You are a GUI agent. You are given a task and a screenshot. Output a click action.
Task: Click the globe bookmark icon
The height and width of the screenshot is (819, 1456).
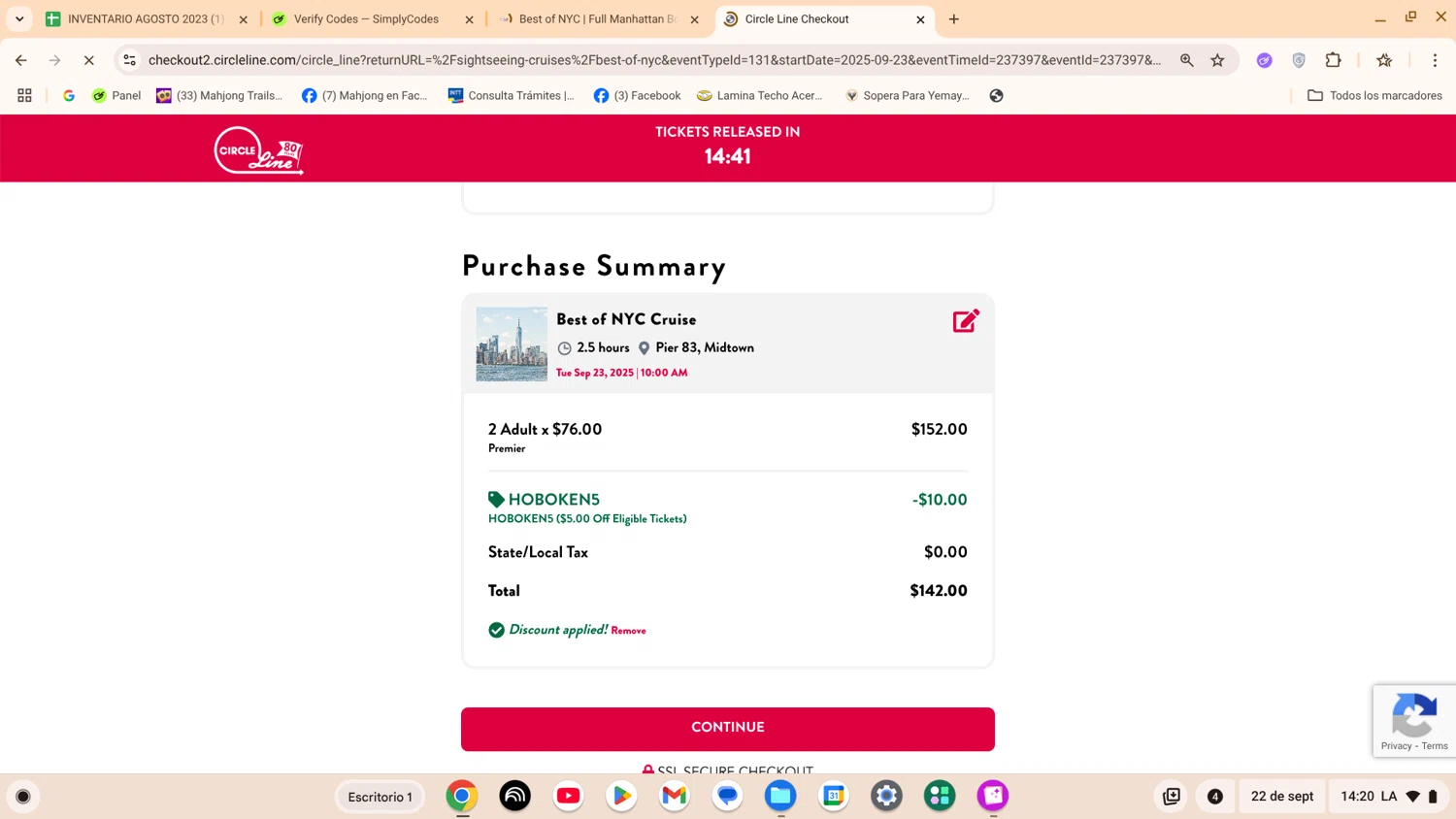pyautogui.click(x=996, y=95)
